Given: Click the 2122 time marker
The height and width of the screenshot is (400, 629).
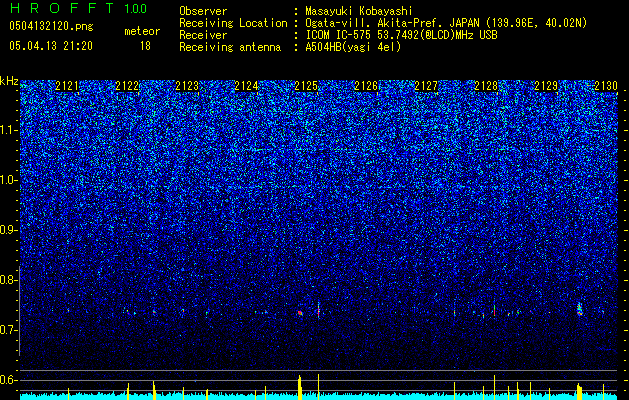Looking at the screenshot, I should [127, 86].
